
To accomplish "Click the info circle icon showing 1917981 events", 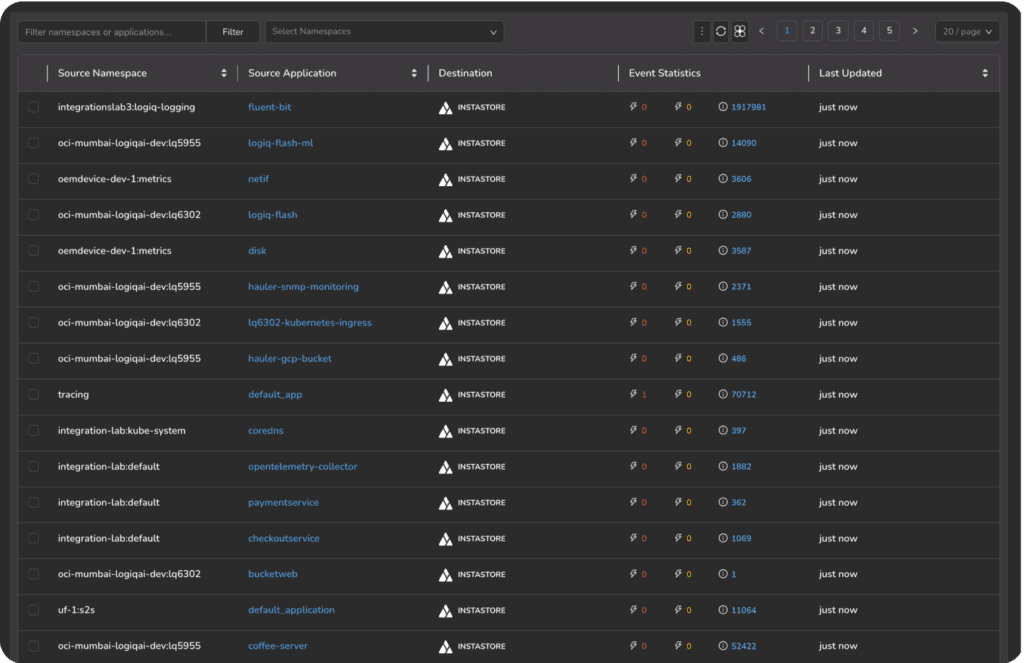I will (721, 107).
